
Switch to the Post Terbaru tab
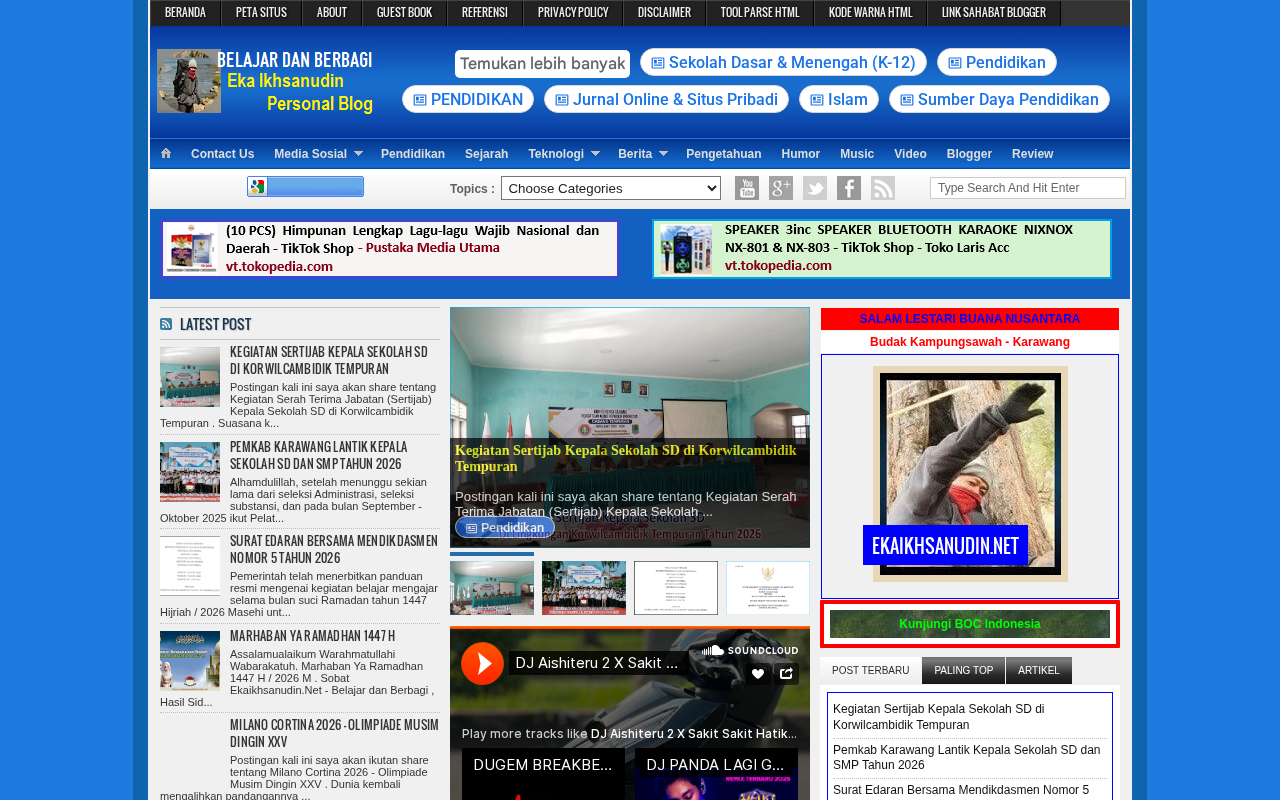(x=871, y=670)
